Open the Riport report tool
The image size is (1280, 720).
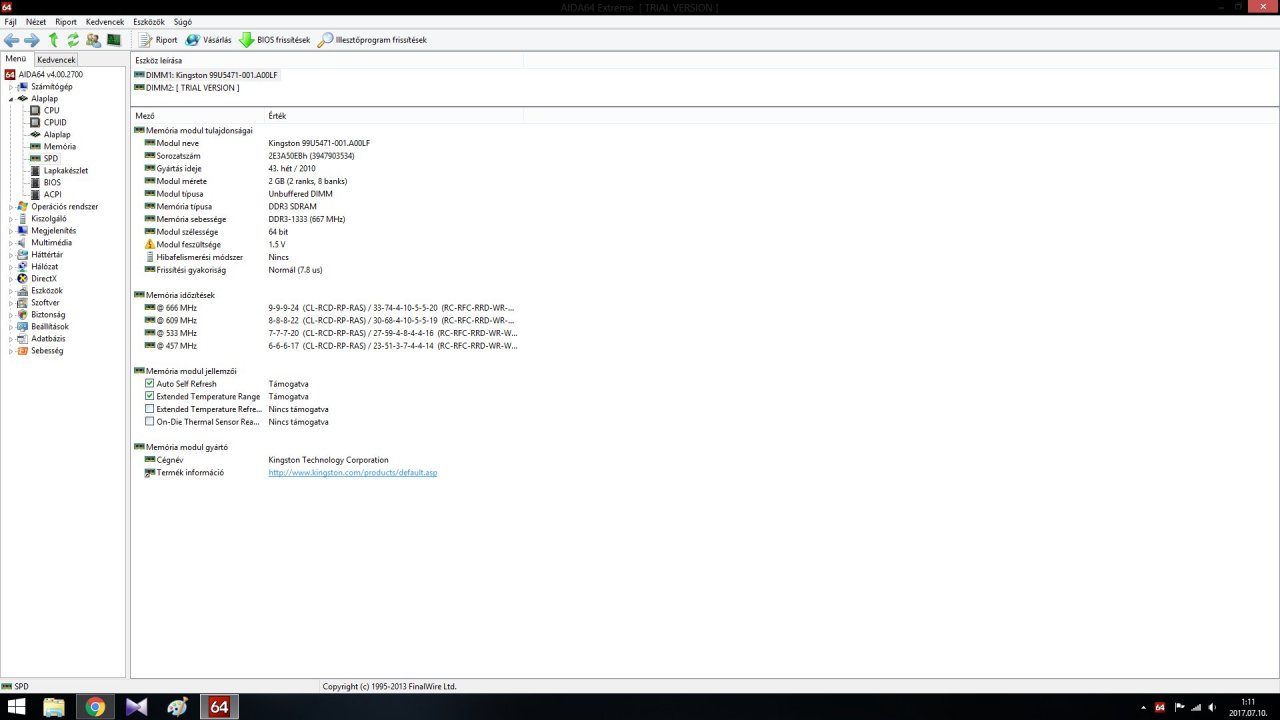[158, 40]
